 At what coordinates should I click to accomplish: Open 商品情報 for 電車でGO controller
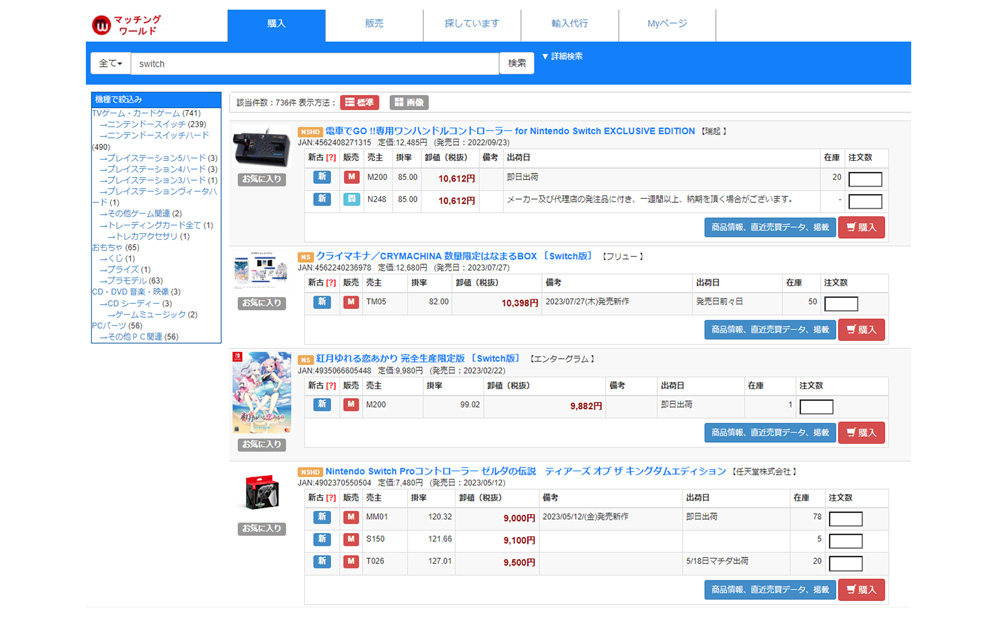[770, 227]
